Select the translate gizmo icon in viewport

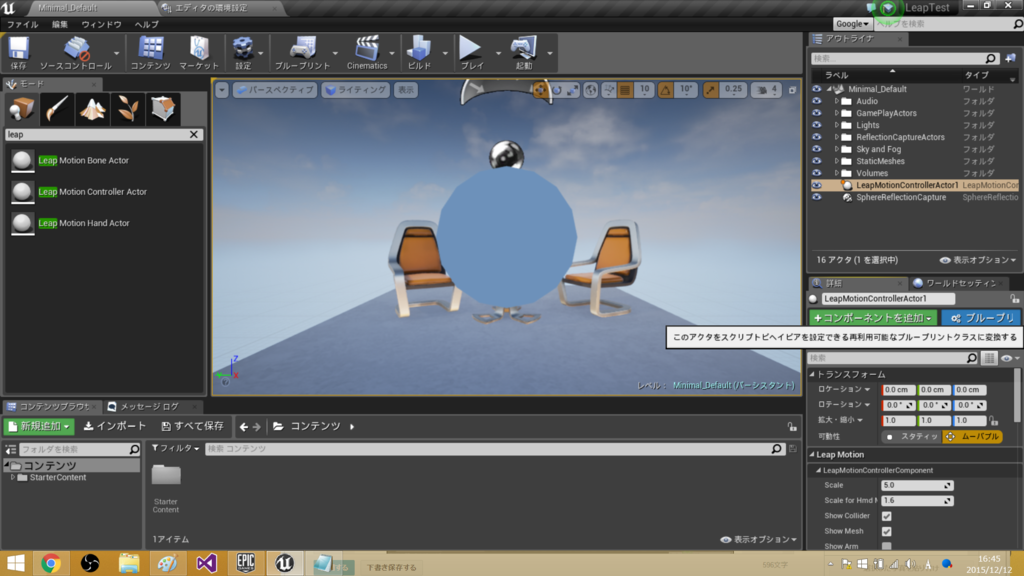click(540, 90)
